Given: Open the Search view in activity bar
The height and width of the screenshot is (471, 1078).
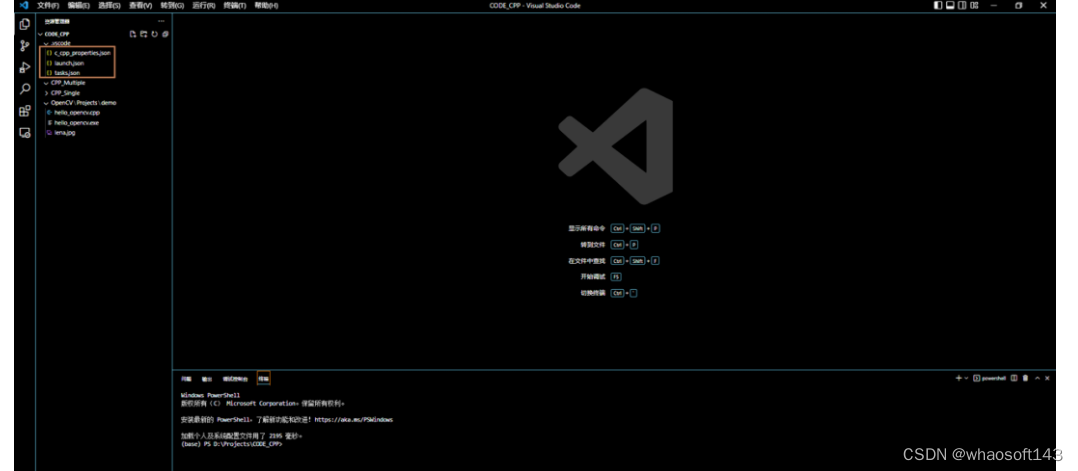Looking at the screenshot, I should coord(25,89).
